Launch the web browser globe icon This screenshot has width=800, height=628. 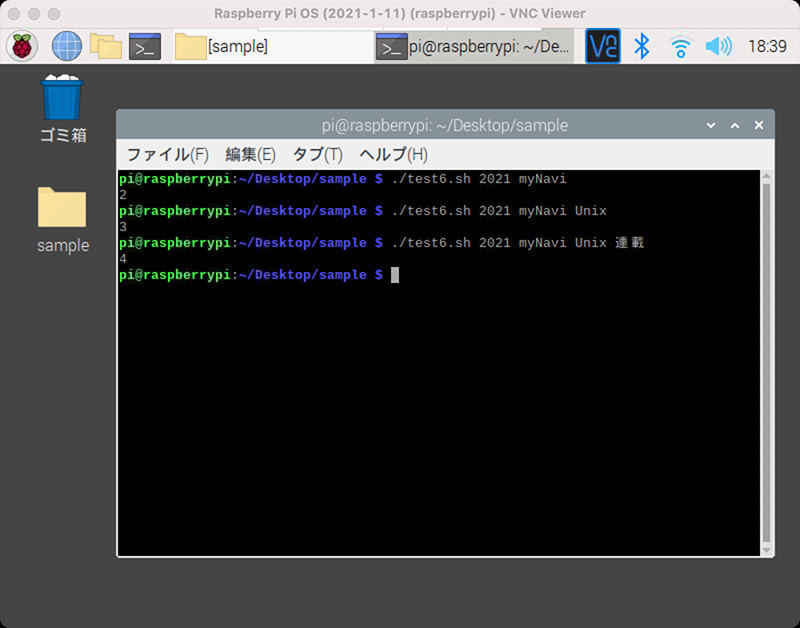tap(67, 46)
